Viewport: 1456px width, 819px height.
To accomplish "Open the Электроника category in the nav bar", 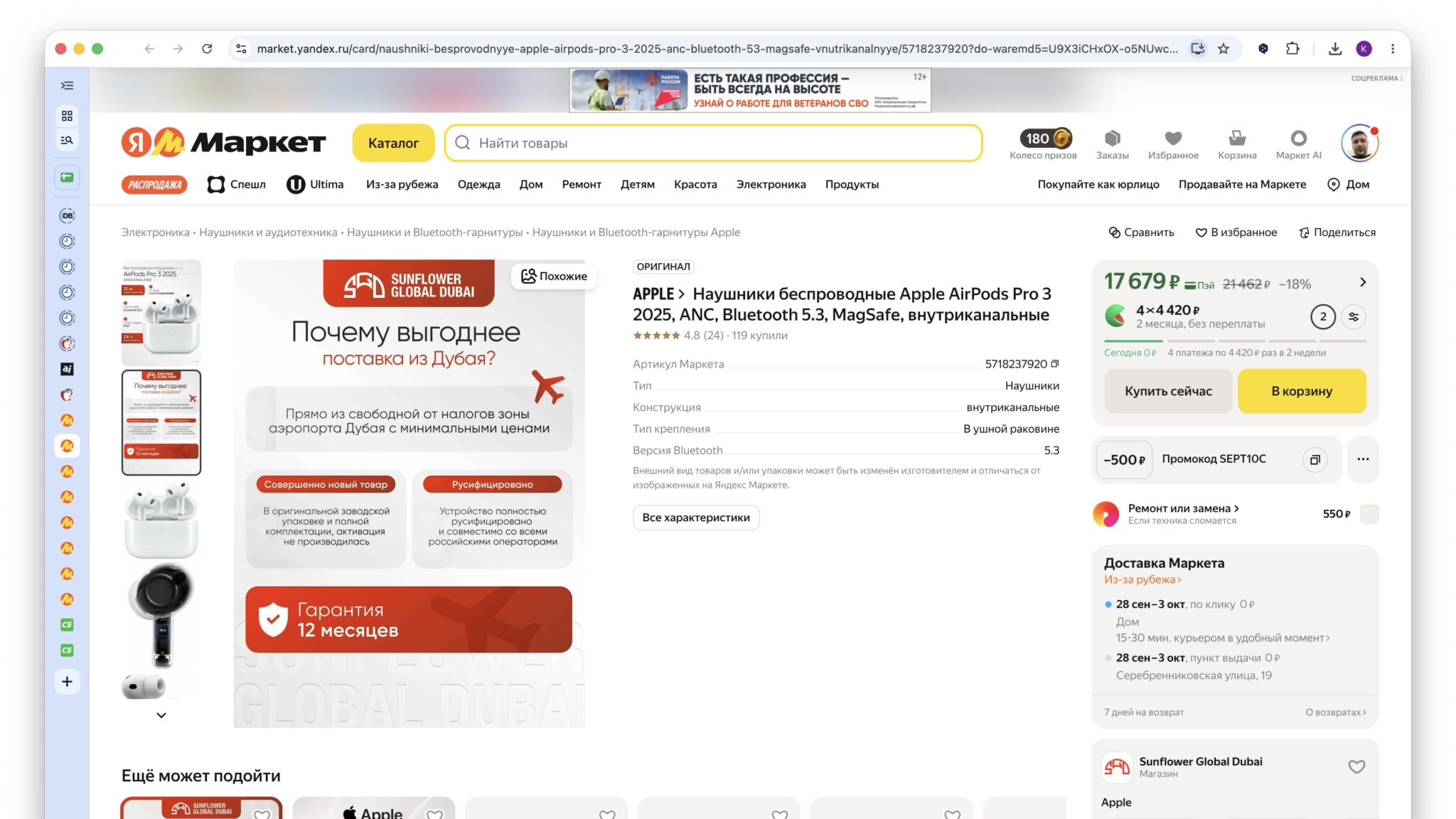I will click(x=771, y=185).
